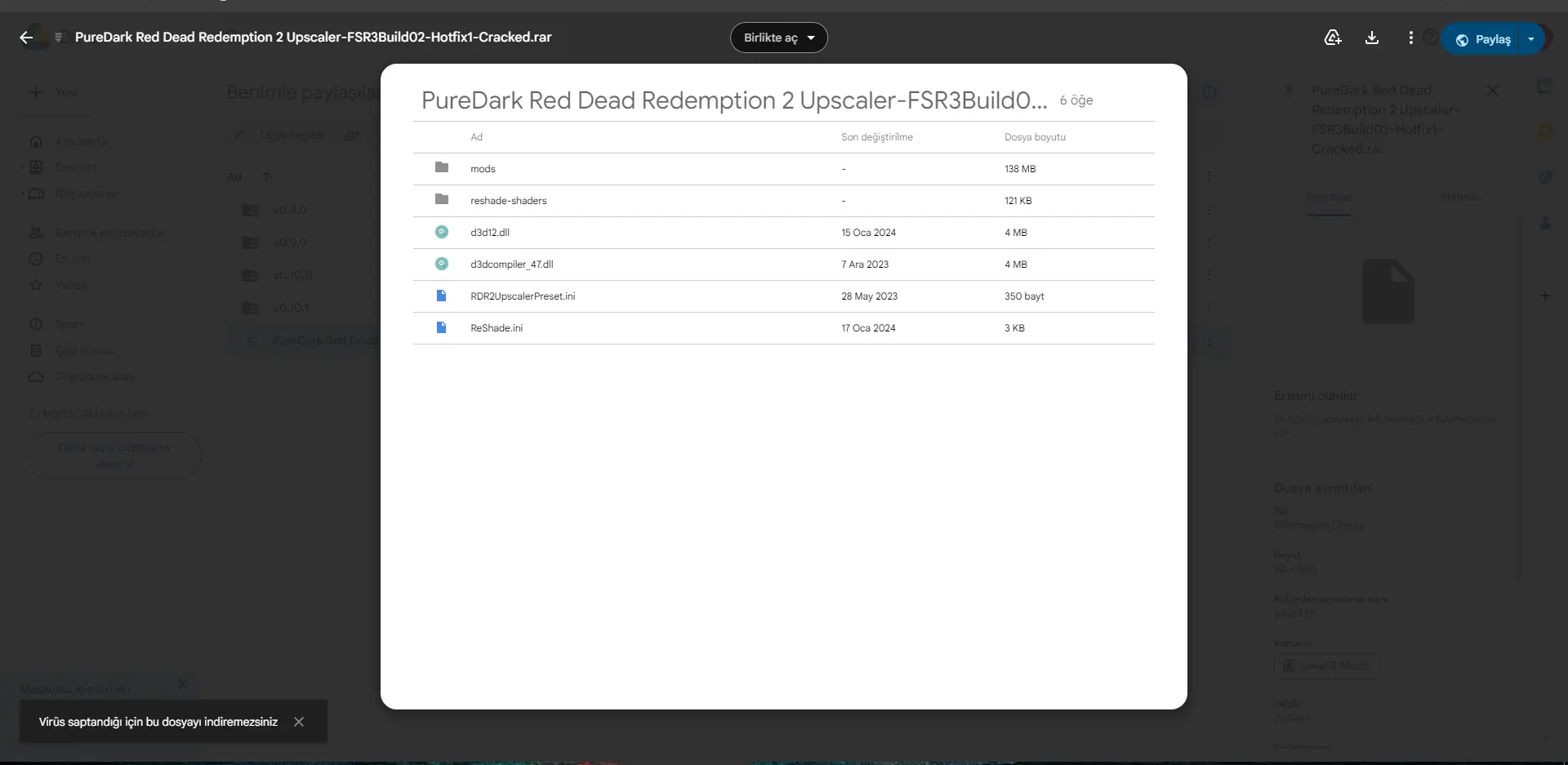Select d3dcompiler_47.dll file
The height and width of the screenshot is (765, 1568).
[x=783, y=265]
